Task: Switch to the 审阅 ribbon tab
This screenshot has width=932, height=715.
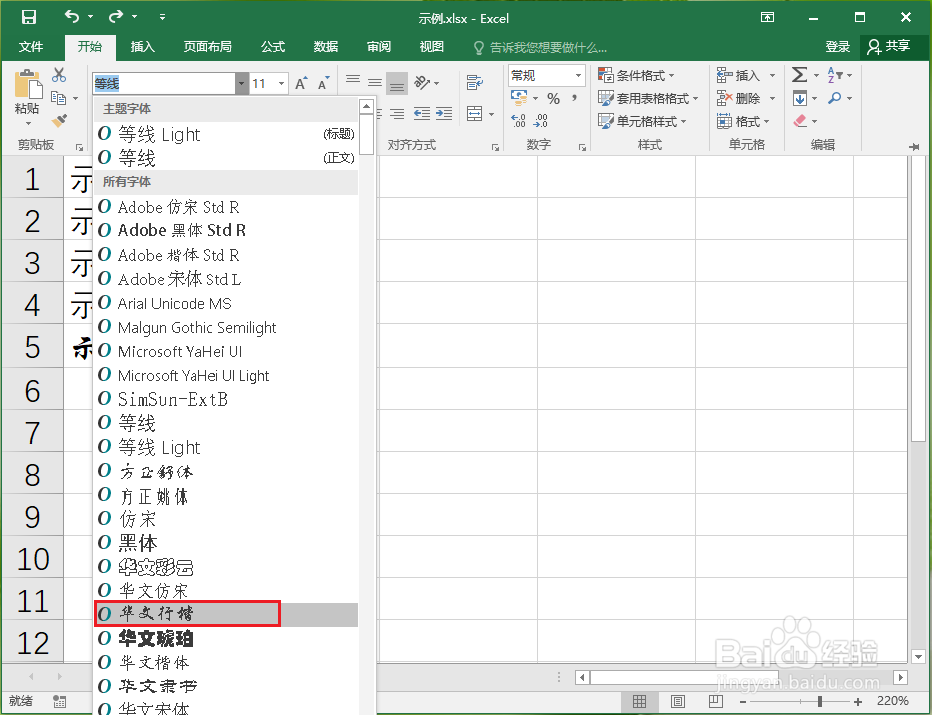Action: 379,46
